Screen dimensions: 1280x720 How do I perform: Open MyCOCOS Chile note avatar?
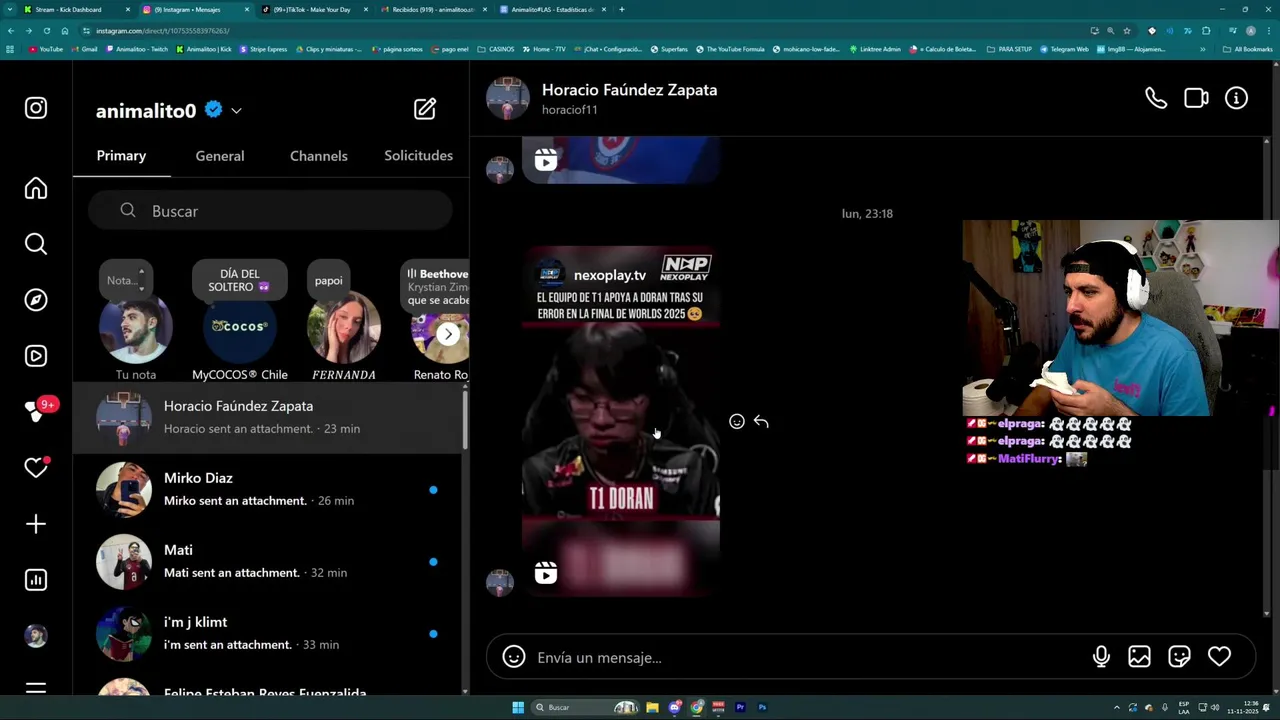[239, 328]
